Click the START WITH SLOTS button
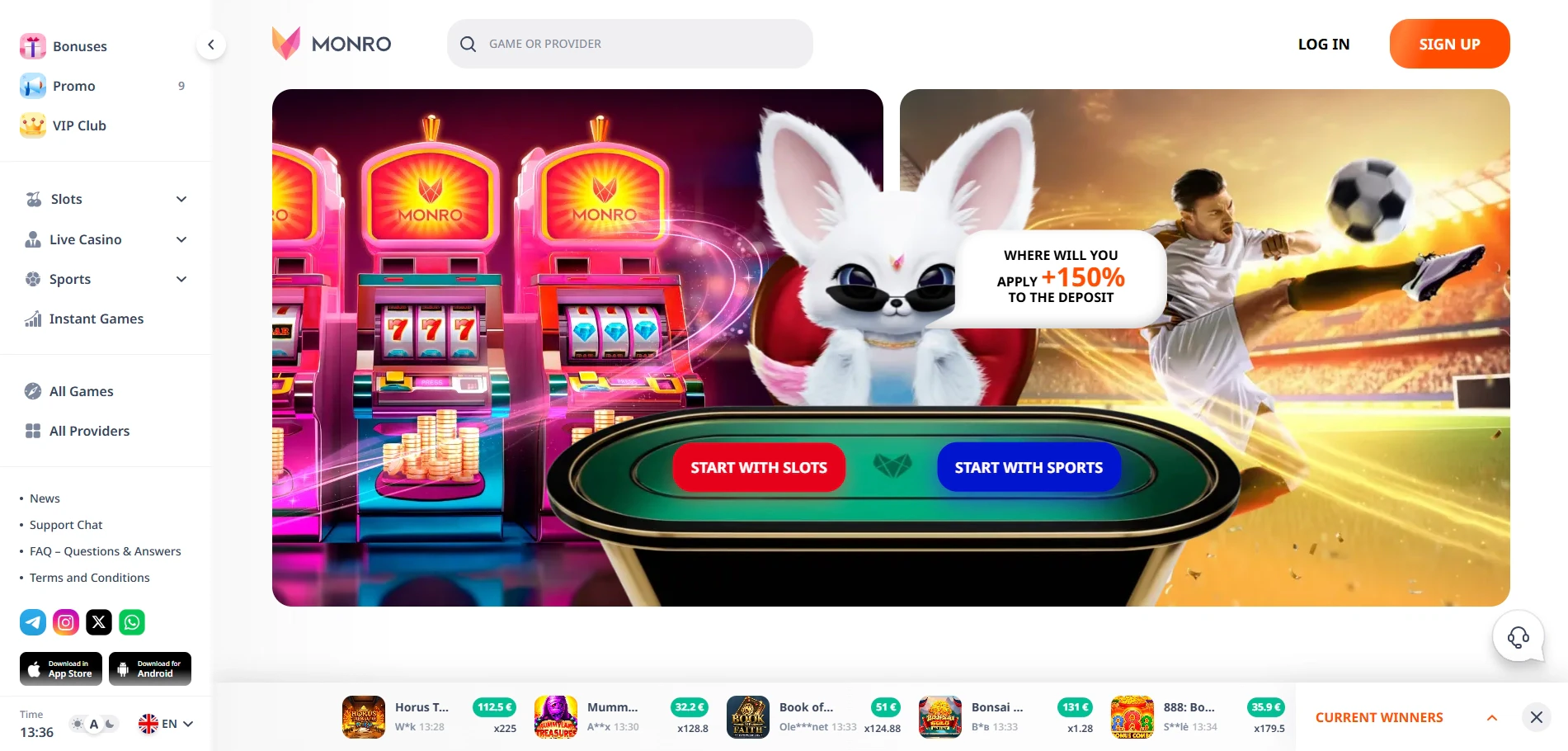1568x751 pixels. click(759, 468)
